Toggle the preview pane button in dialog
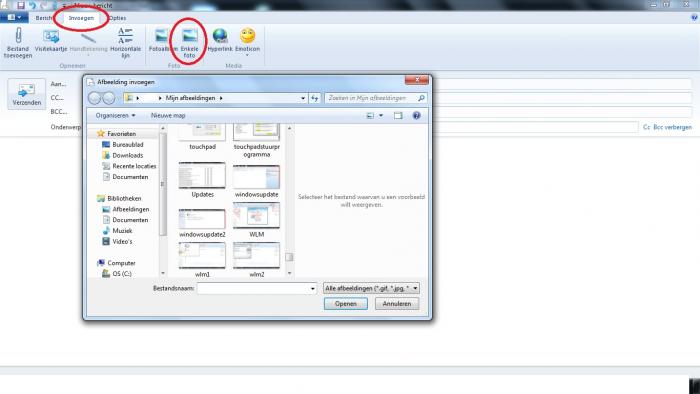 pos(398,116)
